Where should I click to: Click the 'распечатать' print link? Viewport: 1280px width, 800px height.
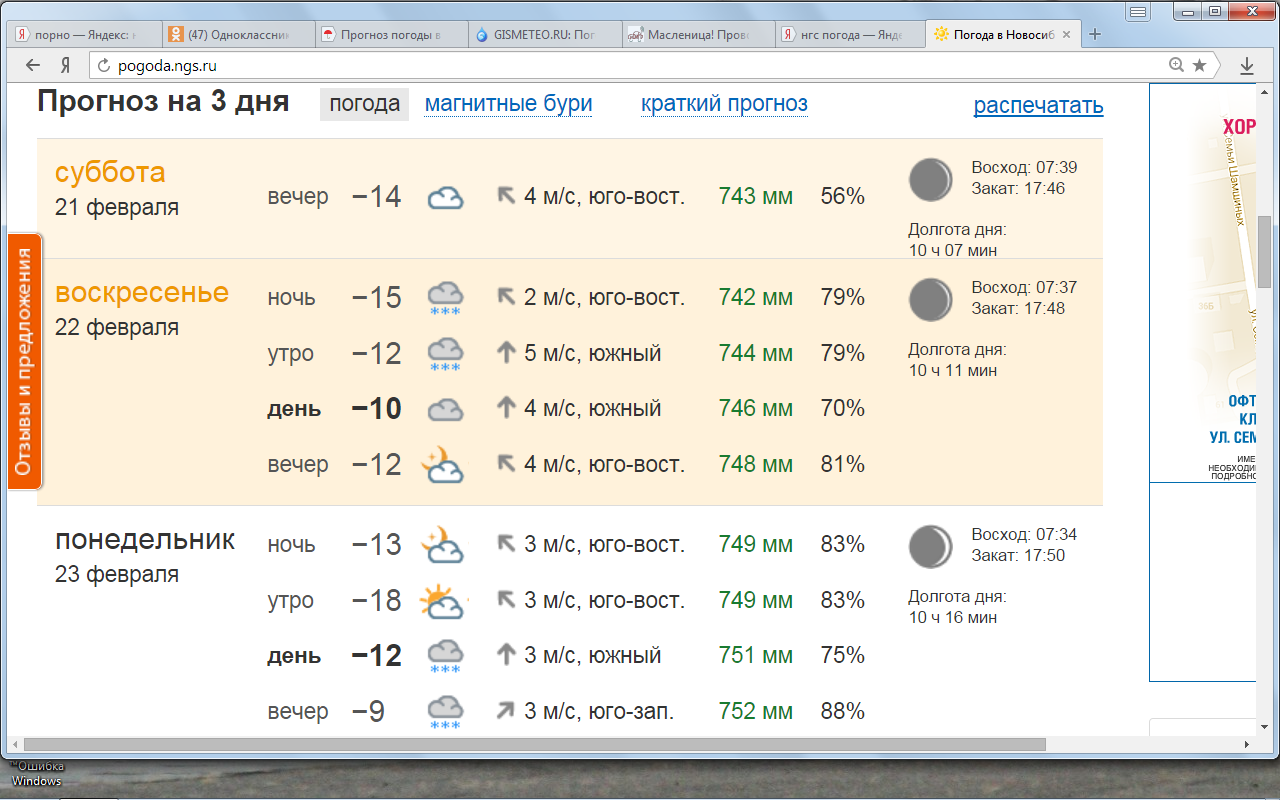[1038, 106]
